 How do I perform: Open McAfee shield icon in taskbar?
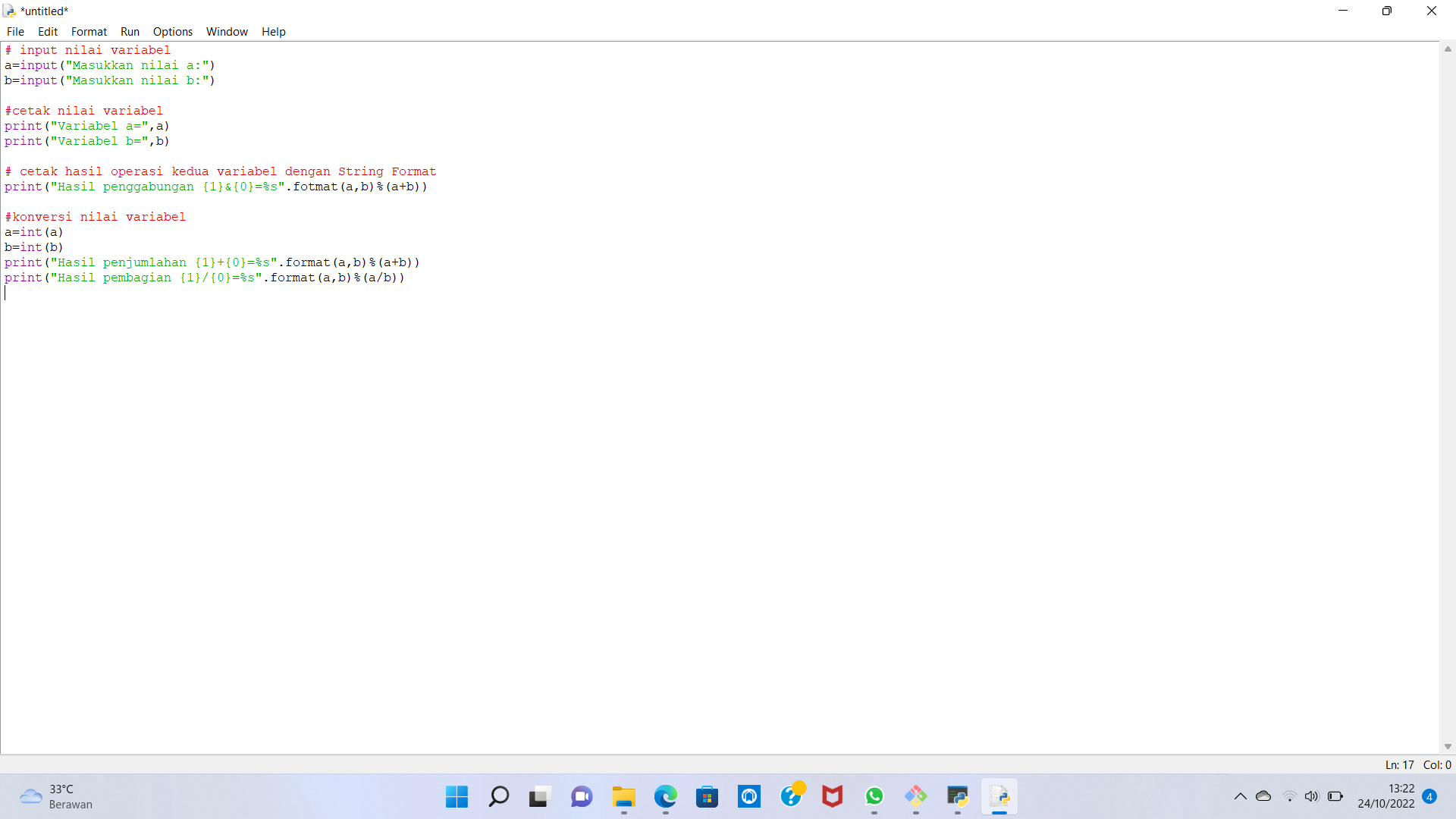(x=832, y=796)
